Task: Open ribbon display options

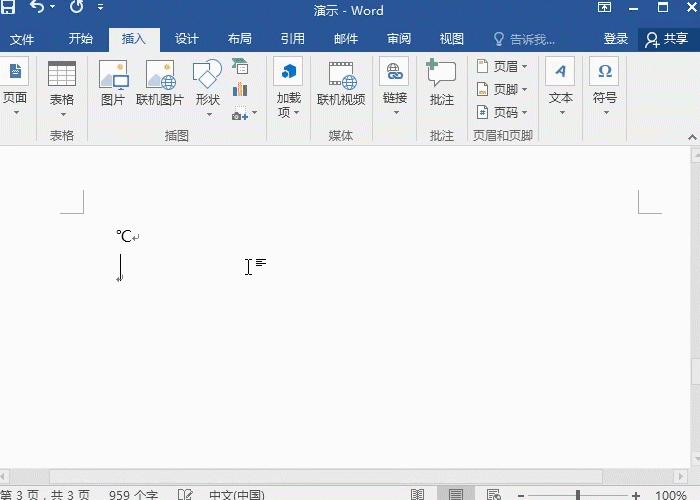Action: point(604,7)
